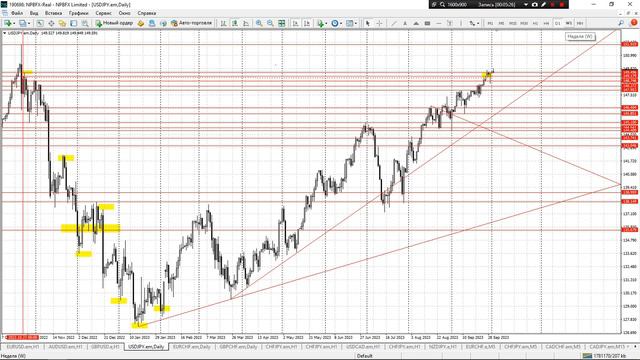Open the periods clock icon
Viewport: 640px width, 360px height.
click(335, 23)
